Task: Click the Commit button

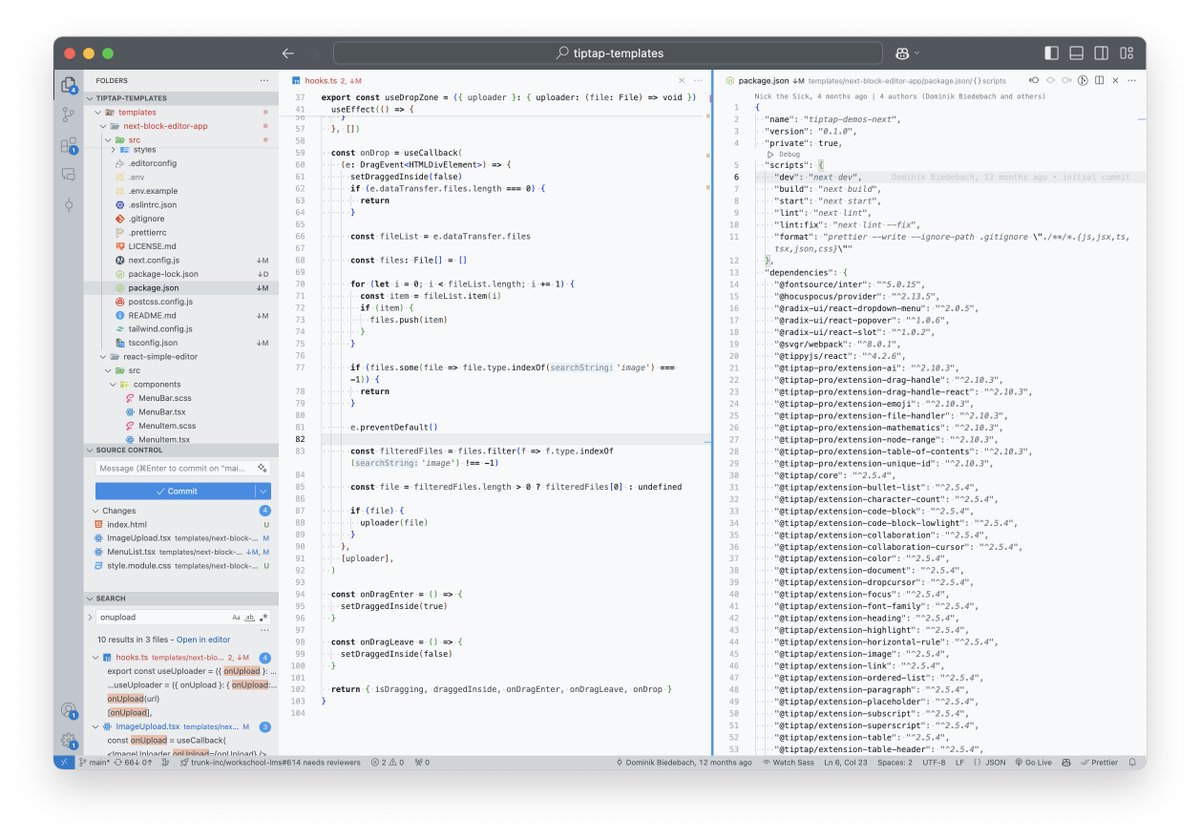Action: [175, 491]
